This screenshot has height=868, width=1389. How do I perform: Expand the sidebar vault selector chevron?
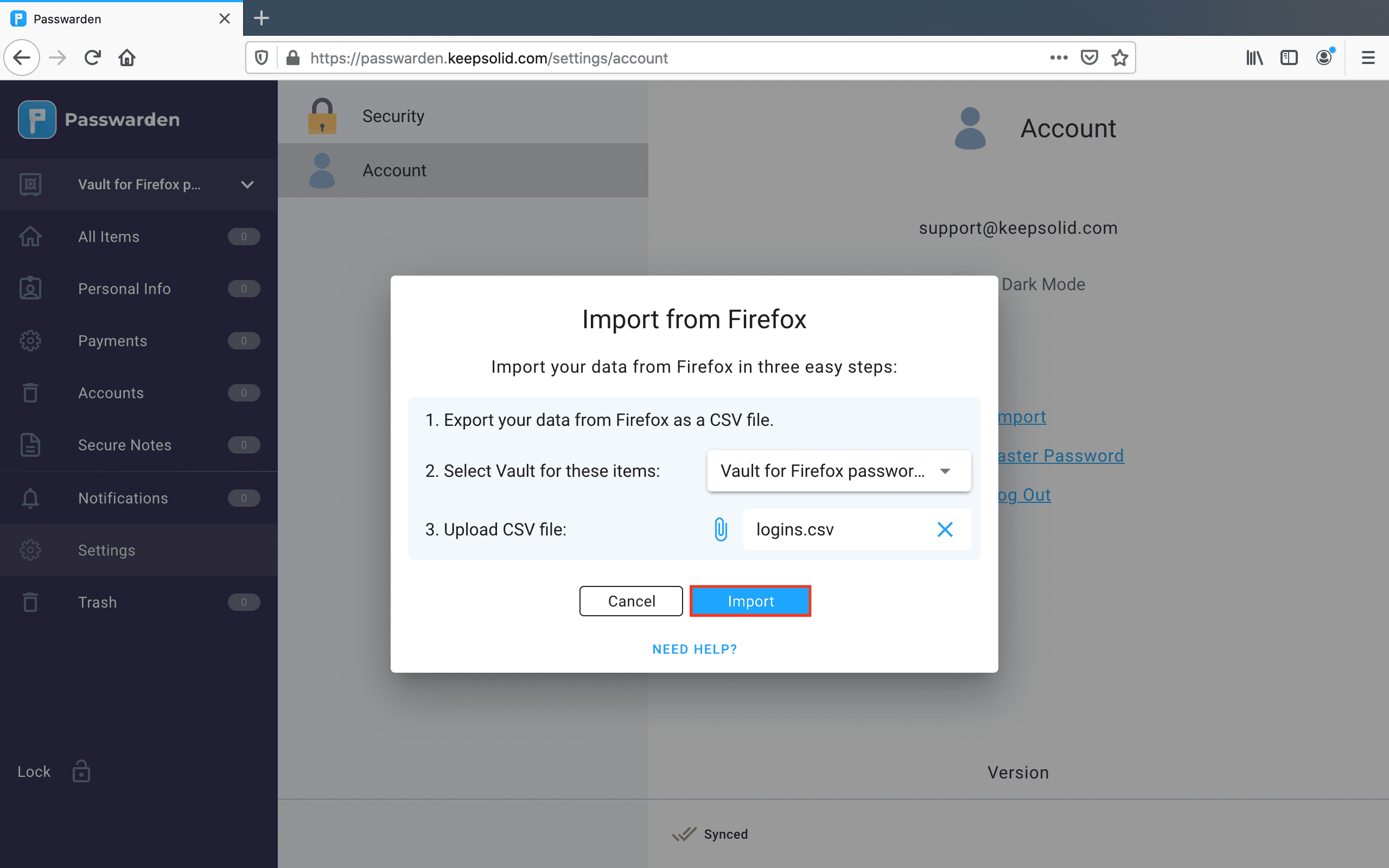click(247, 185)
